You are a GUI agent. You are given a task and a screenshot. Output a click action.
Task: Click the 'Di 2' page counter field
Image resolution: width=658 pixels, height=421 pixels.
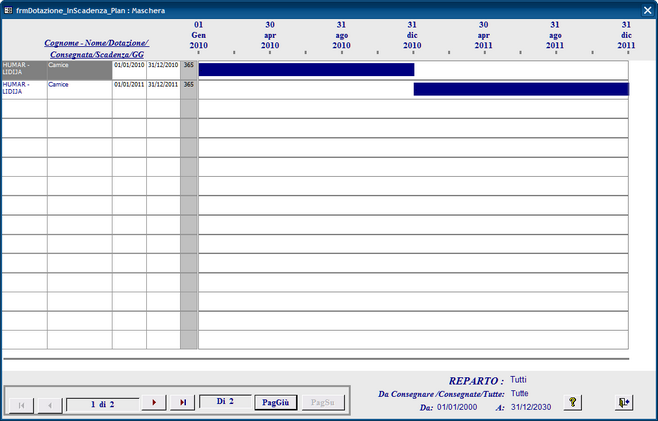click(225, 401)
